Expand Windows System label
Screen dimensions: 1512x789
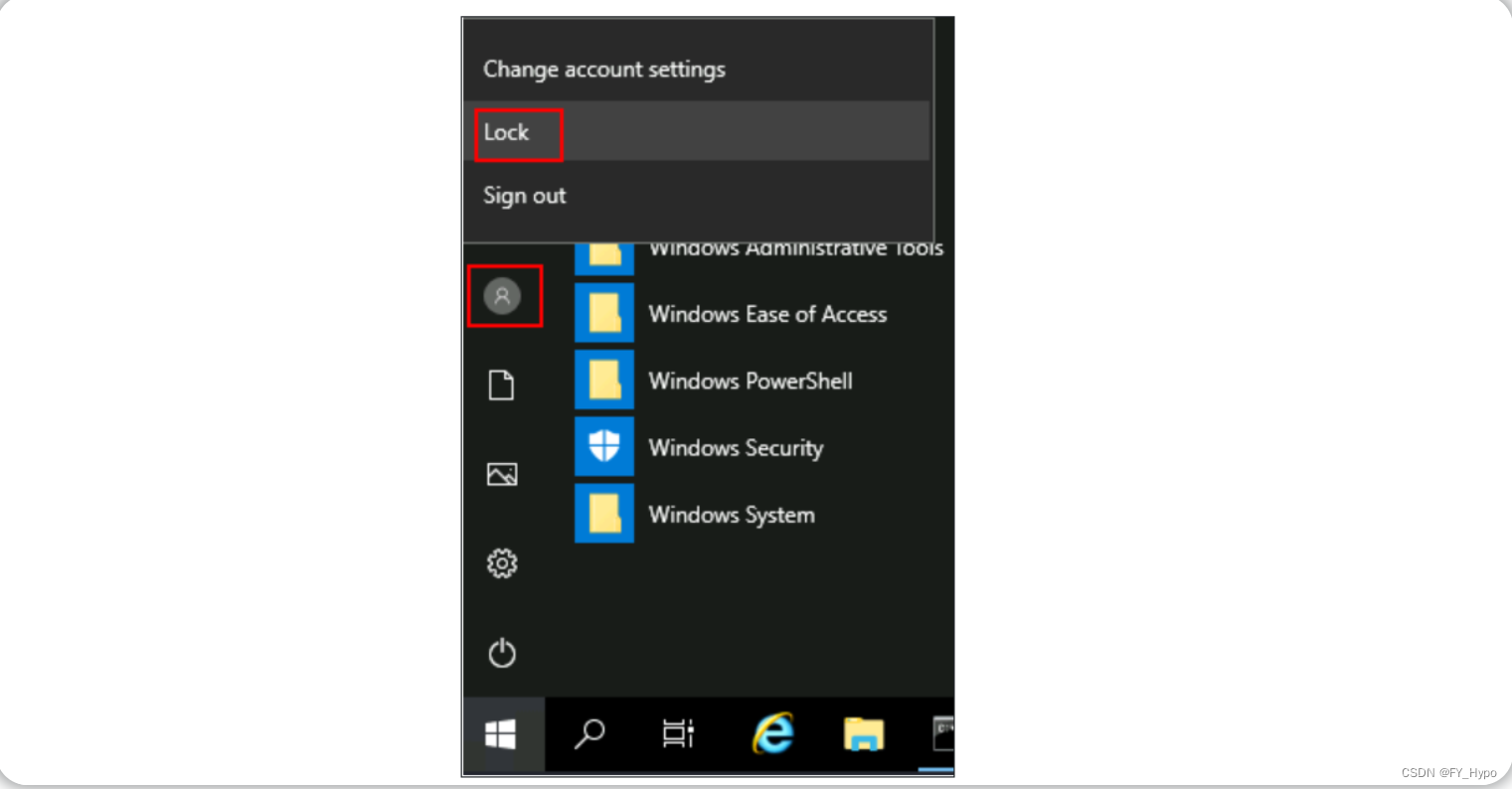(732, 515)
